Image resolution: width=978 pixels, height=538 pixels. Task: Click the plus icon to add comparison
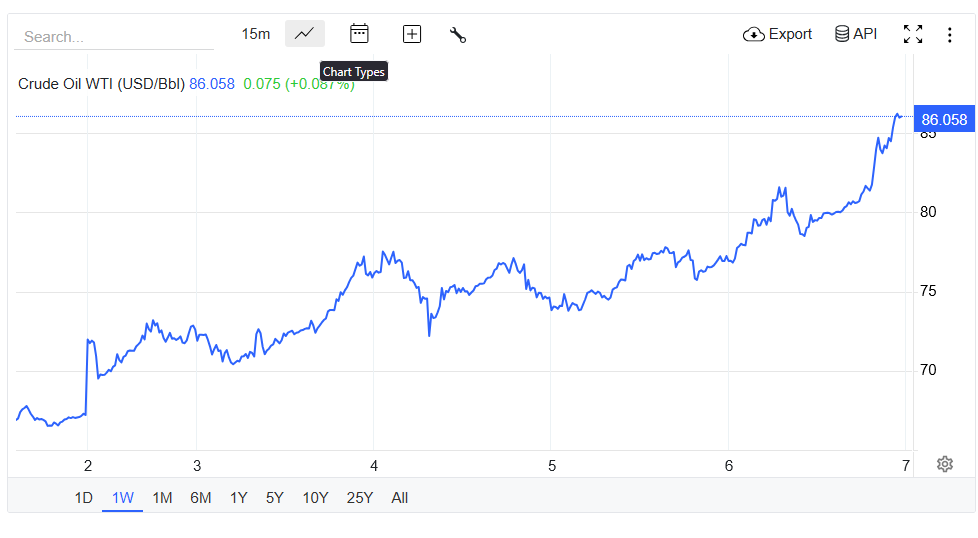[x=412, y=34]
